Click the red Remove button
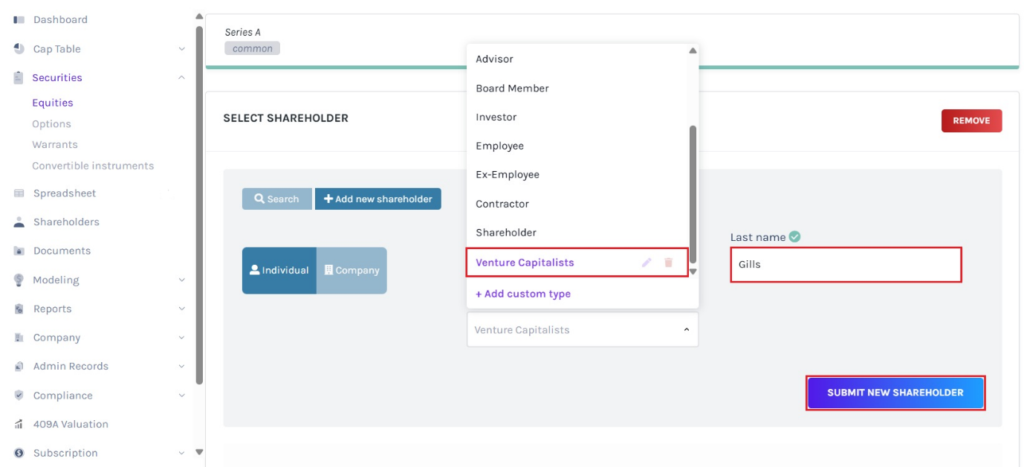 [x=970, y=121]
